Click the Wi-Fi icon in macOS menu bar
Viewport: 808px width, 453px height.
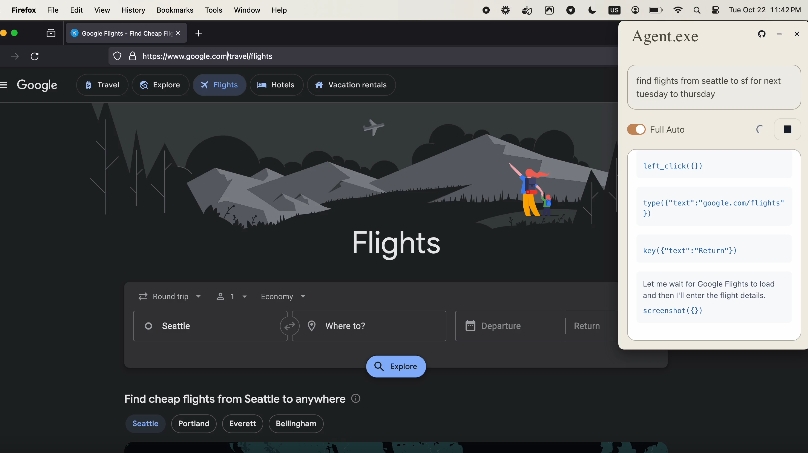(678, 10)
